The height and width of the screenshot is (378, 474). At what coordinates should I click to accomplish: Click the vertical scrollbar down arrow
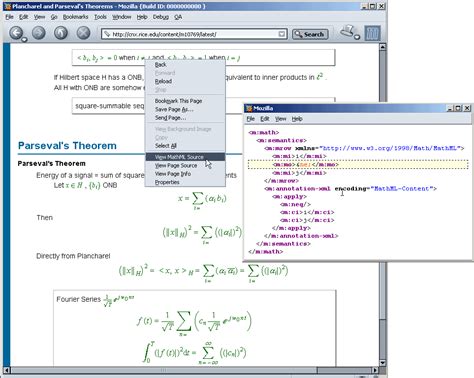tap(383, 363)
